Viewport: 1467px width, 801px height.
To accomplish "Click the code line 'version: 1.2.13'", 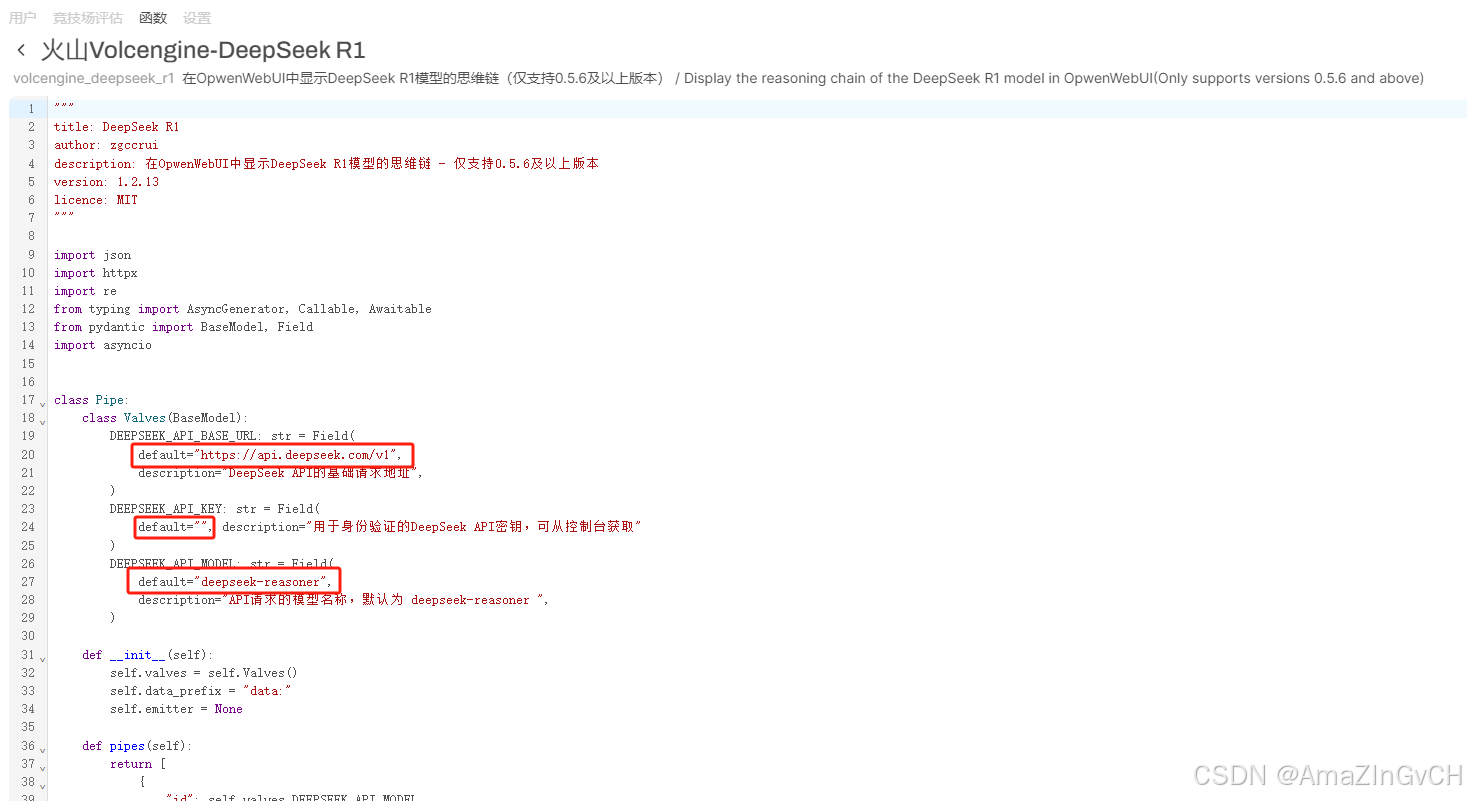I will [106, 182].
